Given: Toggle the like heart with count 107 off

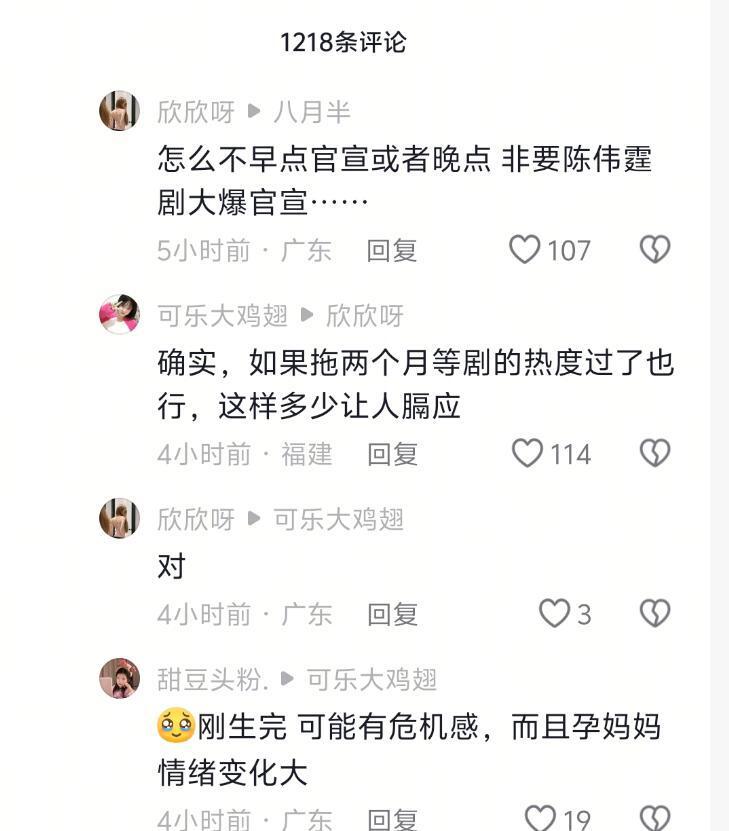Looking at the screenshot, I should [527, 250].
